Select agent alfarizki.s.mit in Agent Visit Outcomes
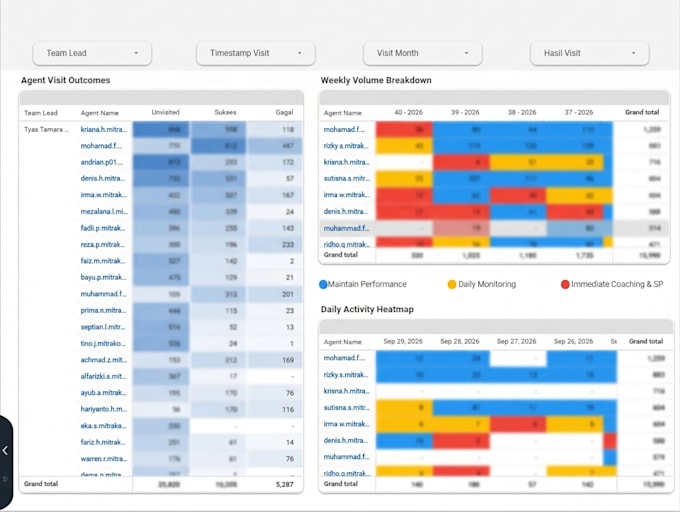 [x=104, y=376]
